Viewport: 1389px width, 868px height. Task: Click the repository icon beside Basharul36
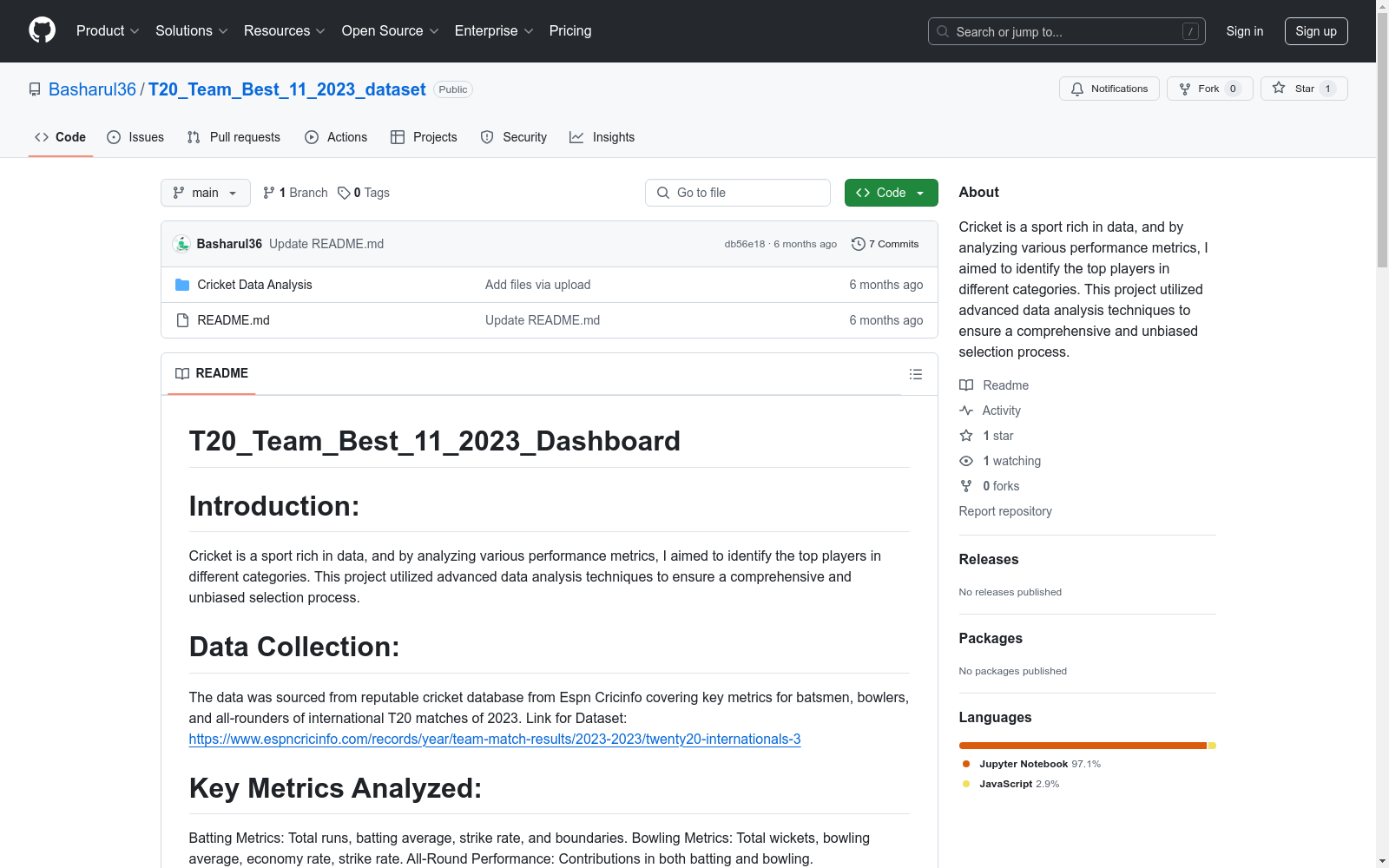click(x=35, y=89)
